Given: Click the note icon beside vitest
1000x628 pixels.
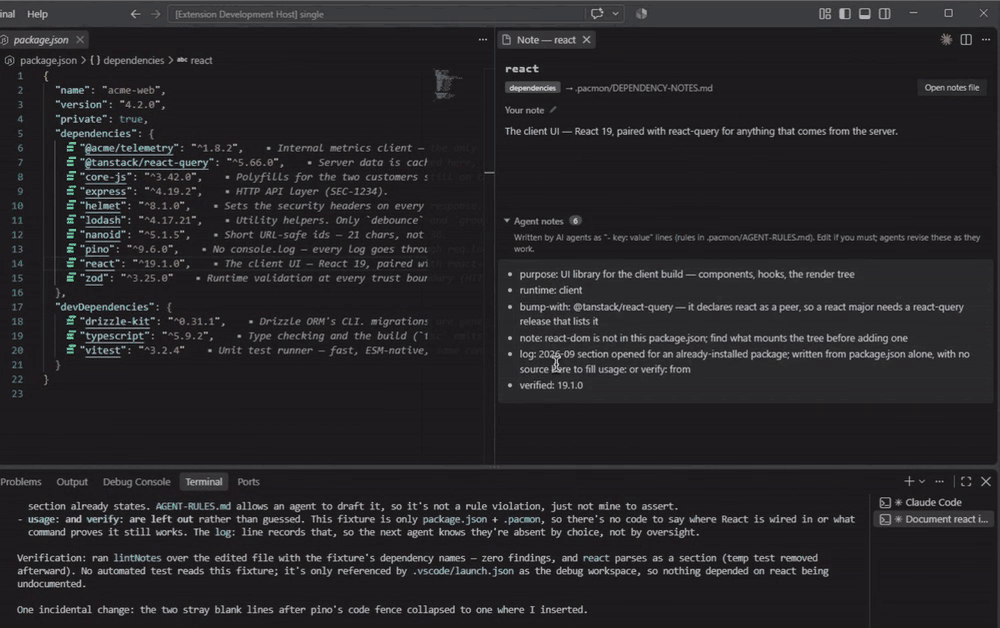Looking at the screenshot, I should pyautogui.click(x=71, y=350).
